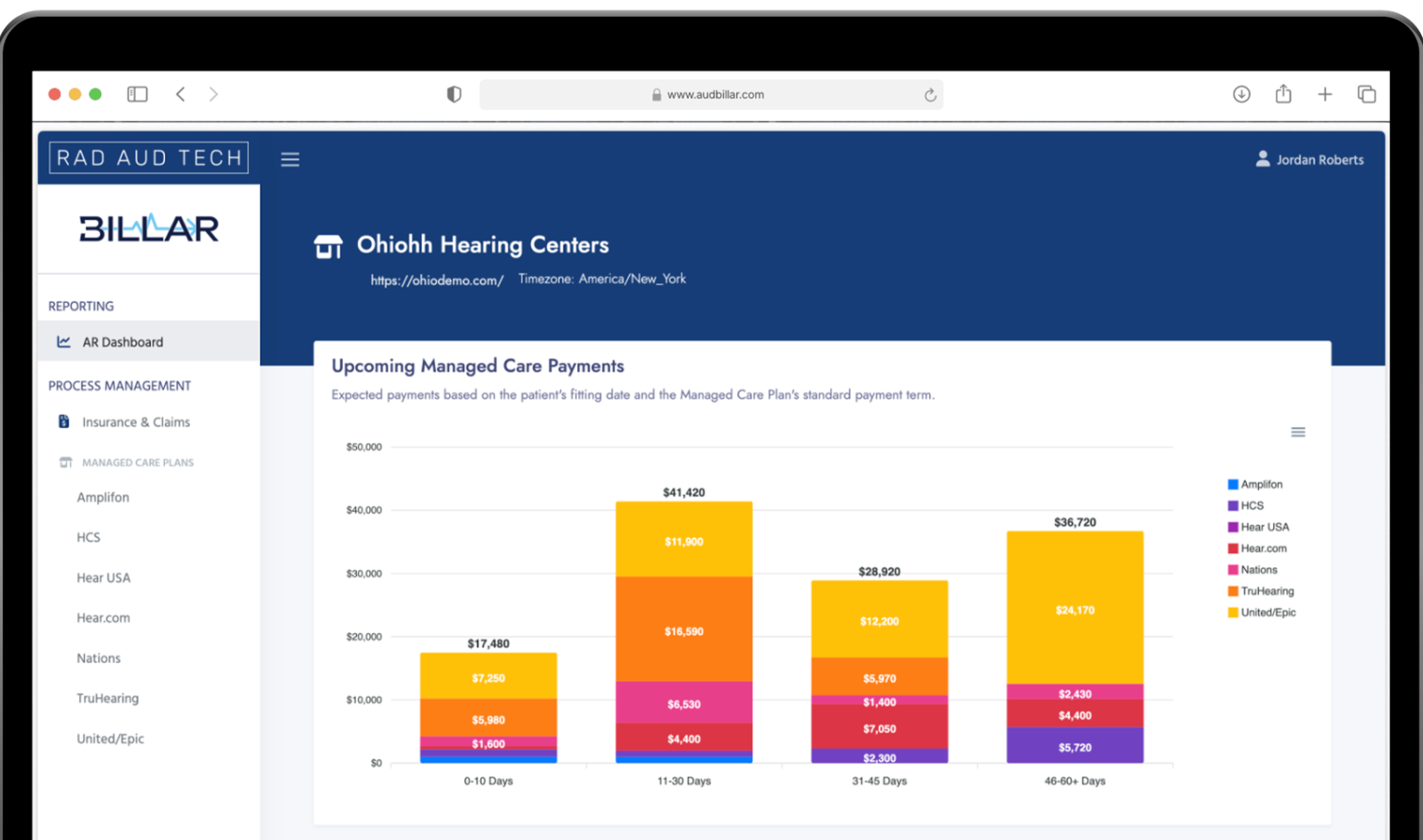The image size is (1423, 840).
Task: Click the privacy shield icon
Action: (454, 95)
